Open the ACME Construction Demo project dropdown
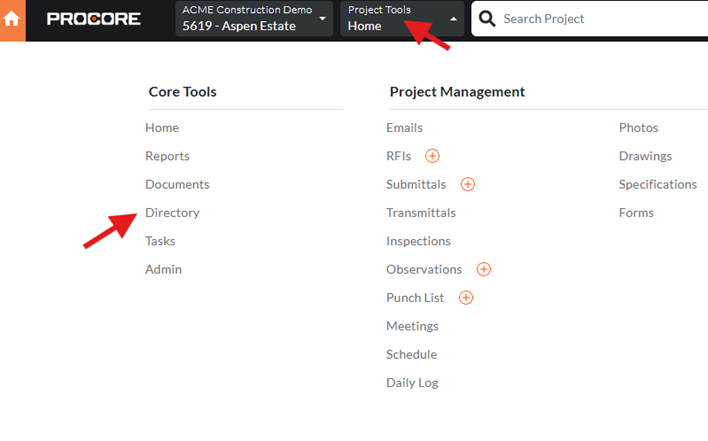The image size is (708, 441). pos(254,19)
